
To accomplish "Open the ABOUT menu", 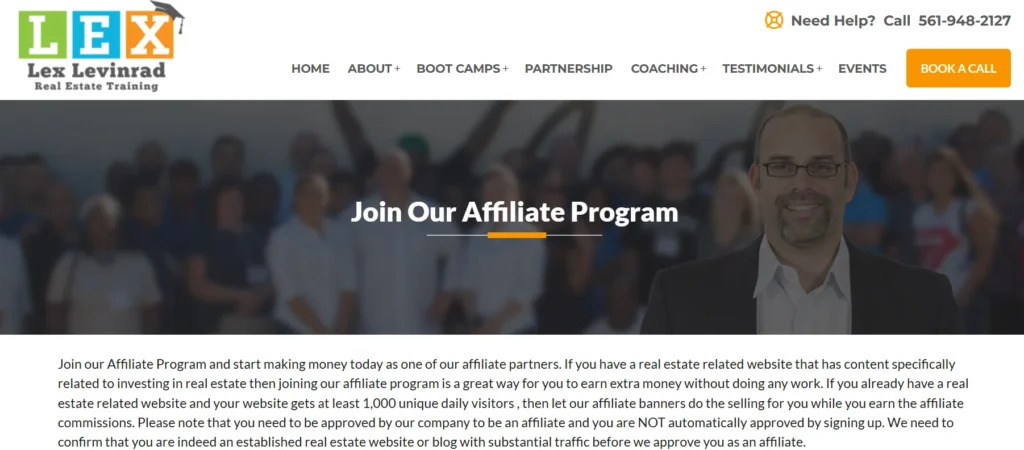I will point(370,69).
